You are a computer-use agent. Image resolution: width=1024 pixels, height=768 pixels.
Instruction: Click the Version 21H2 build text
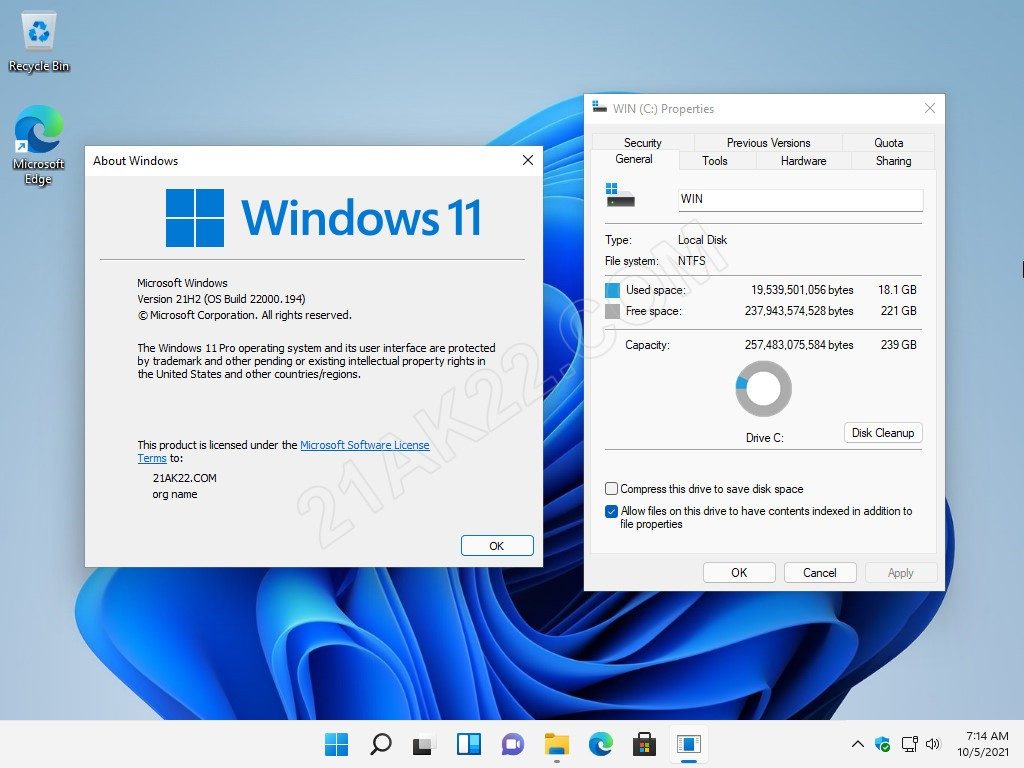click(x=221, y=299)
